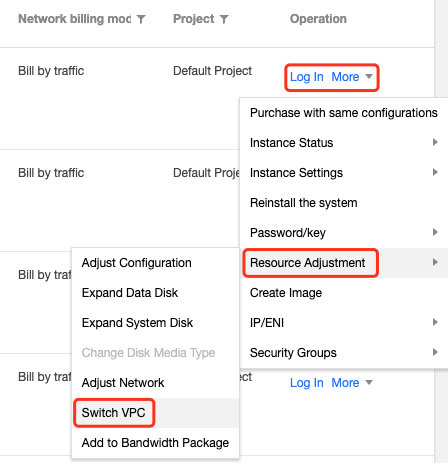This screenshot has height=463, width=448.
Task: Filter by Network billing mode column icon
Action: click(x=141, y=19)
